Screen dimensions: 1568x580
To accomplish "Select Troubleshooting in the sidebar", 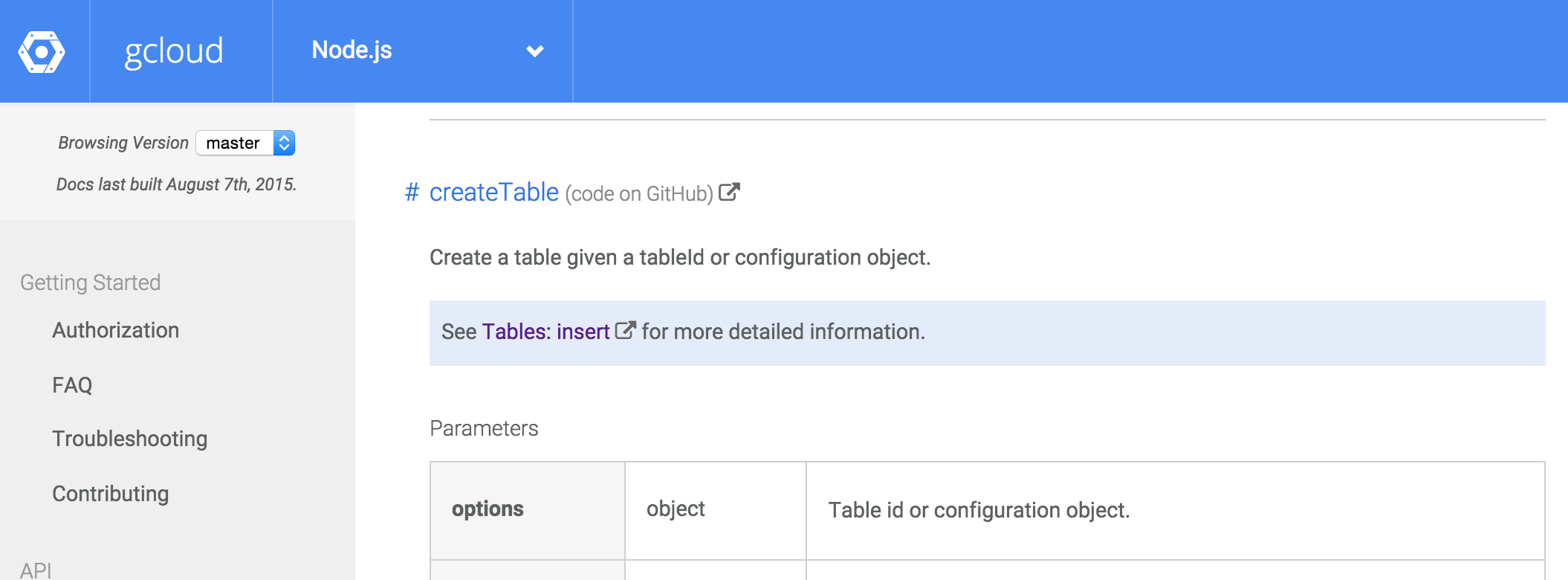I will 130,439.
